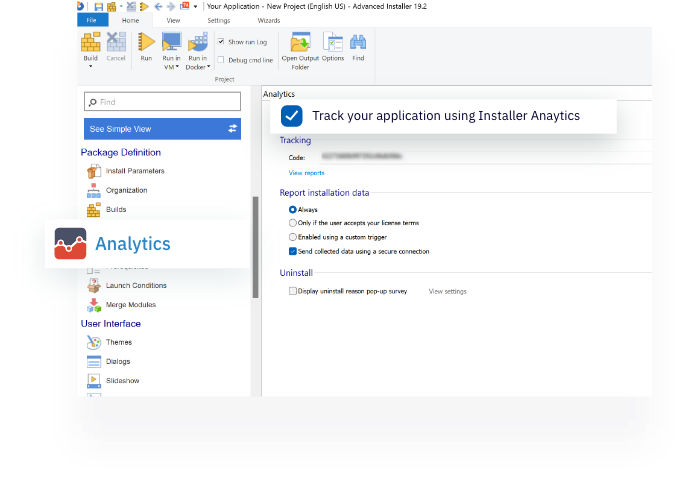Select the Enabled using a custom trigger option

293,237
